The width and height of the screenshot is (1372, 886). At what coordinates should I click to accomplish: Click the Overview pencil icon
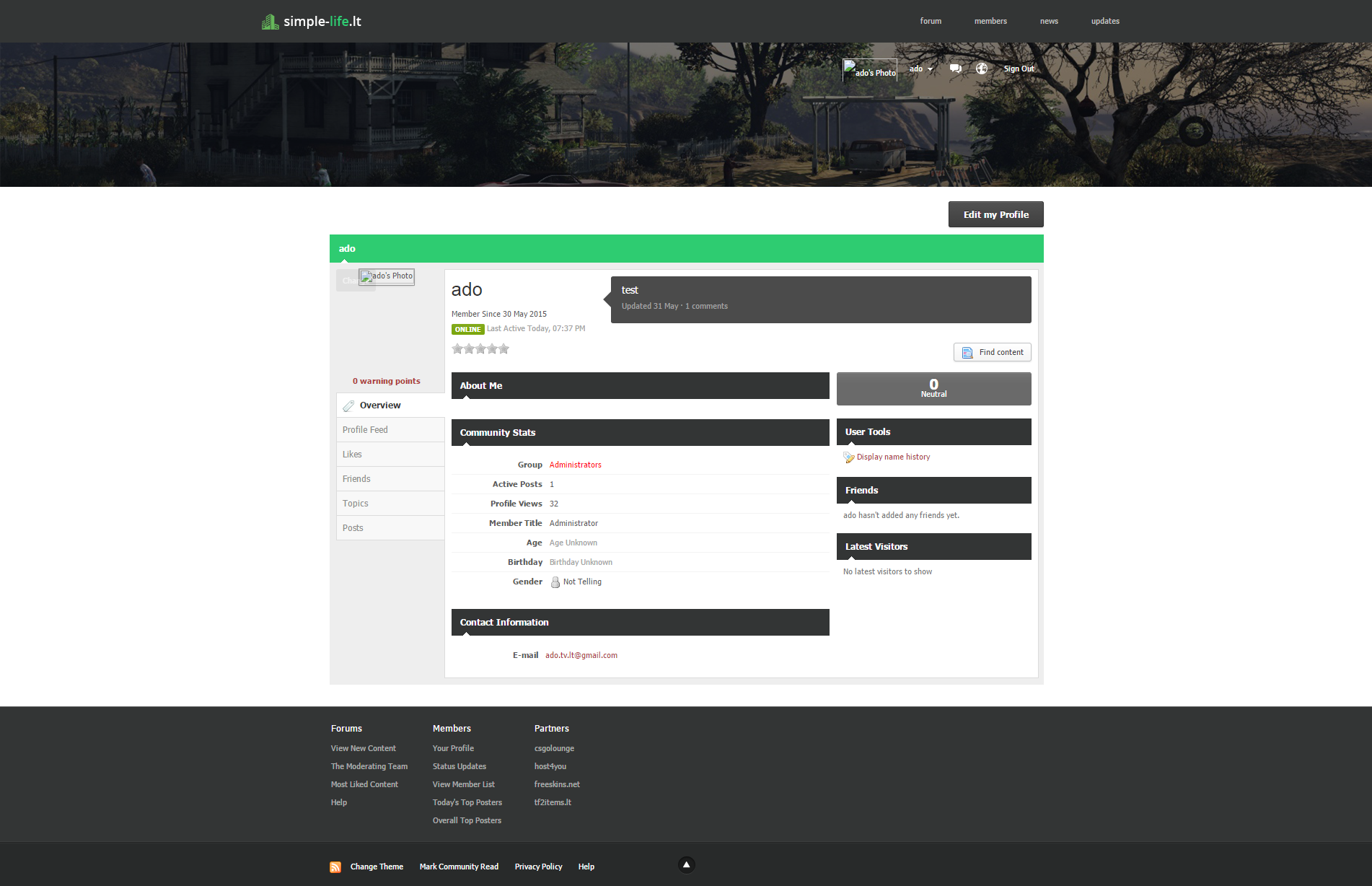pos(349,405)
